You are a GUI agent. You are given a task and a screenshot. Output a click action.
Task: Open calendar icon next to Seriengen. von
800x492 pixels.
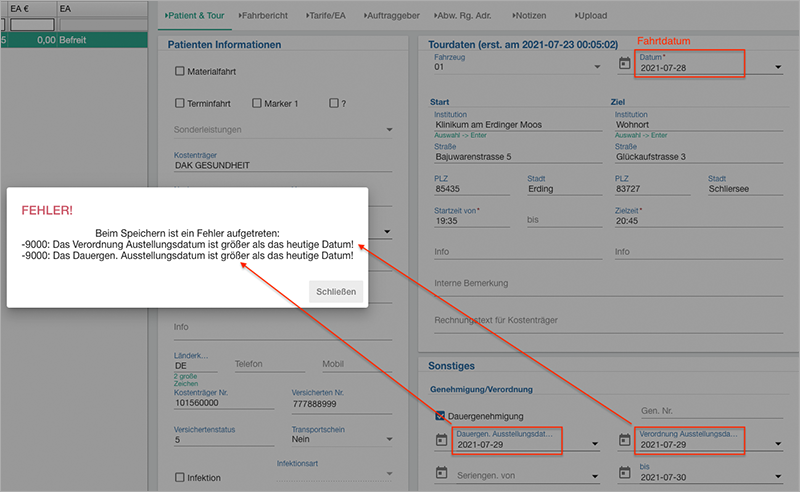pos(441,472)
